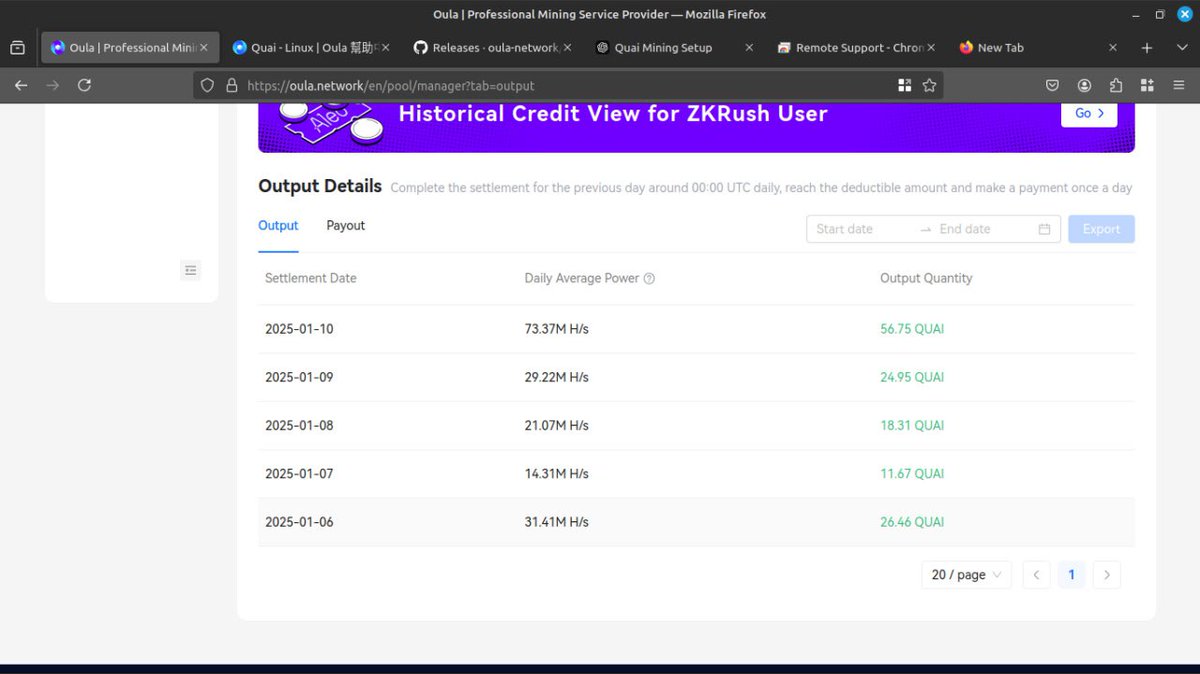Open the toolbar grid extension icon
This screenshot has width=1200, height=674.
point(1147,86)
